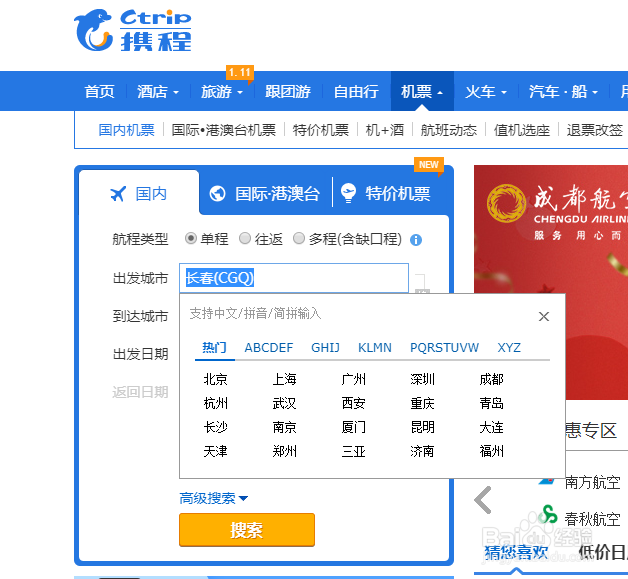Viewport: 628px width, 579px height.
Task: Select the 单程 radio button
Action: click(191, 239)
